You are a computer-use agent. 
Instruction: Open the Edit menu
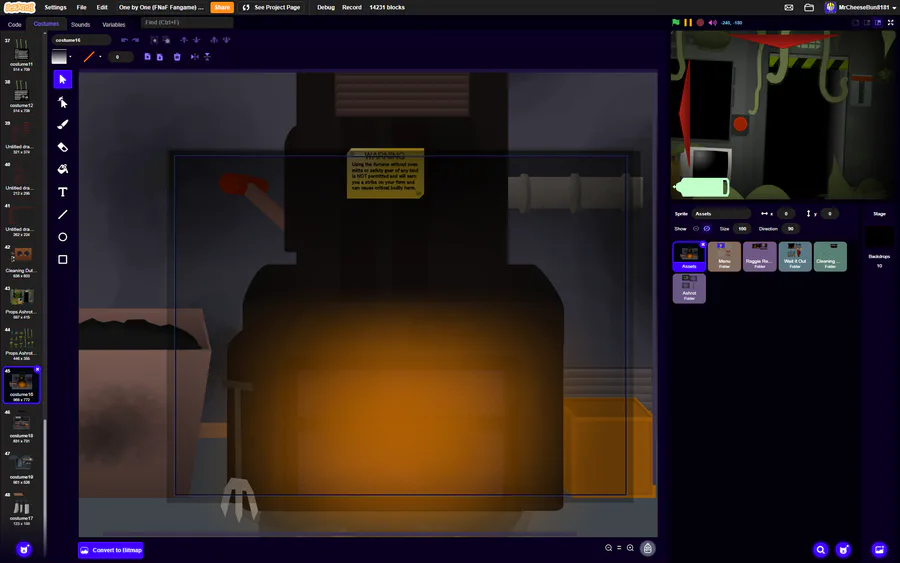(102, 7)
